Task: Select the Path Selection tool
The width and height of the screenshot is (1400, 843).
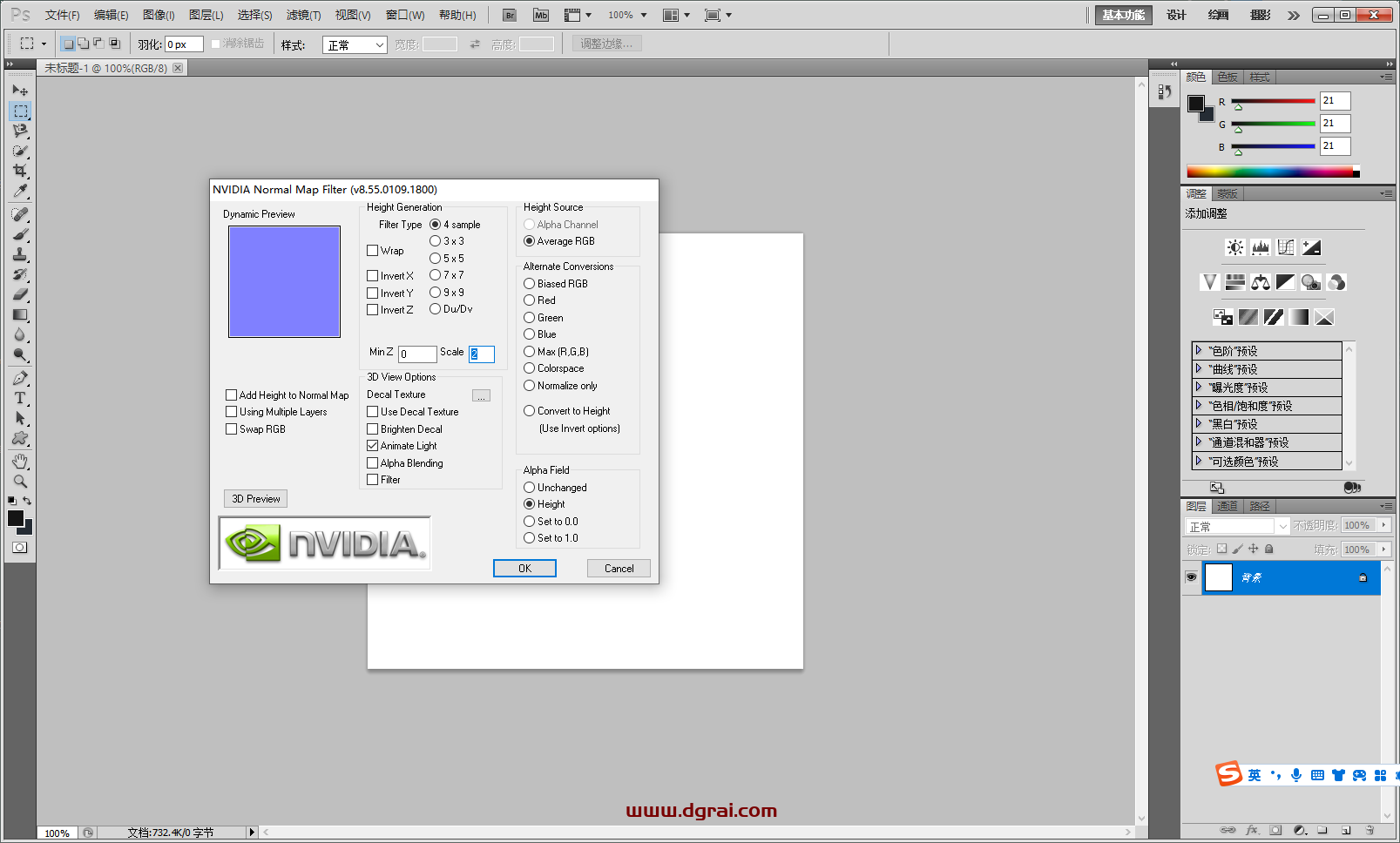Action: pyautogui.click(x=20, y=418)
